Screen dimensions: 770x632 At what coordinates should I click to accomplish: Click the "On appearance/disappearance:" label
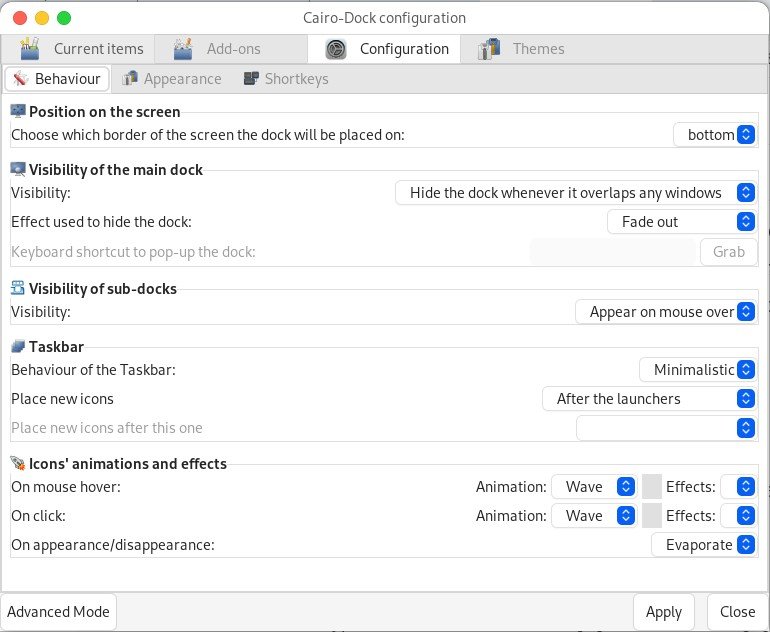tap(112, 545)
